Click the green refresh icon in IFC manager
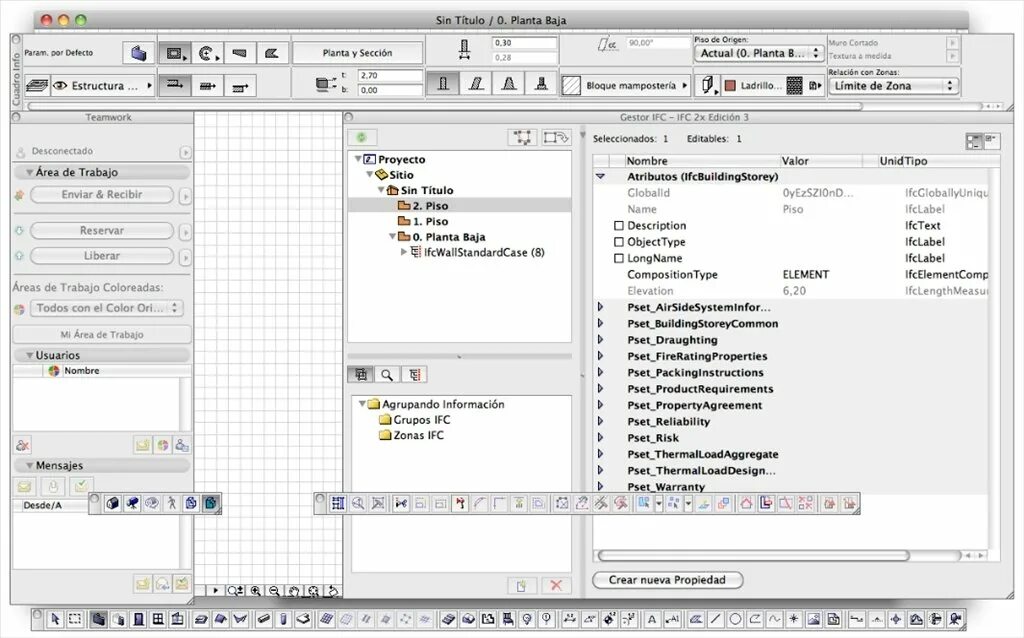The width and height of the screenshot is (1024, 638). pyautogui.click(x=361, y=137)
